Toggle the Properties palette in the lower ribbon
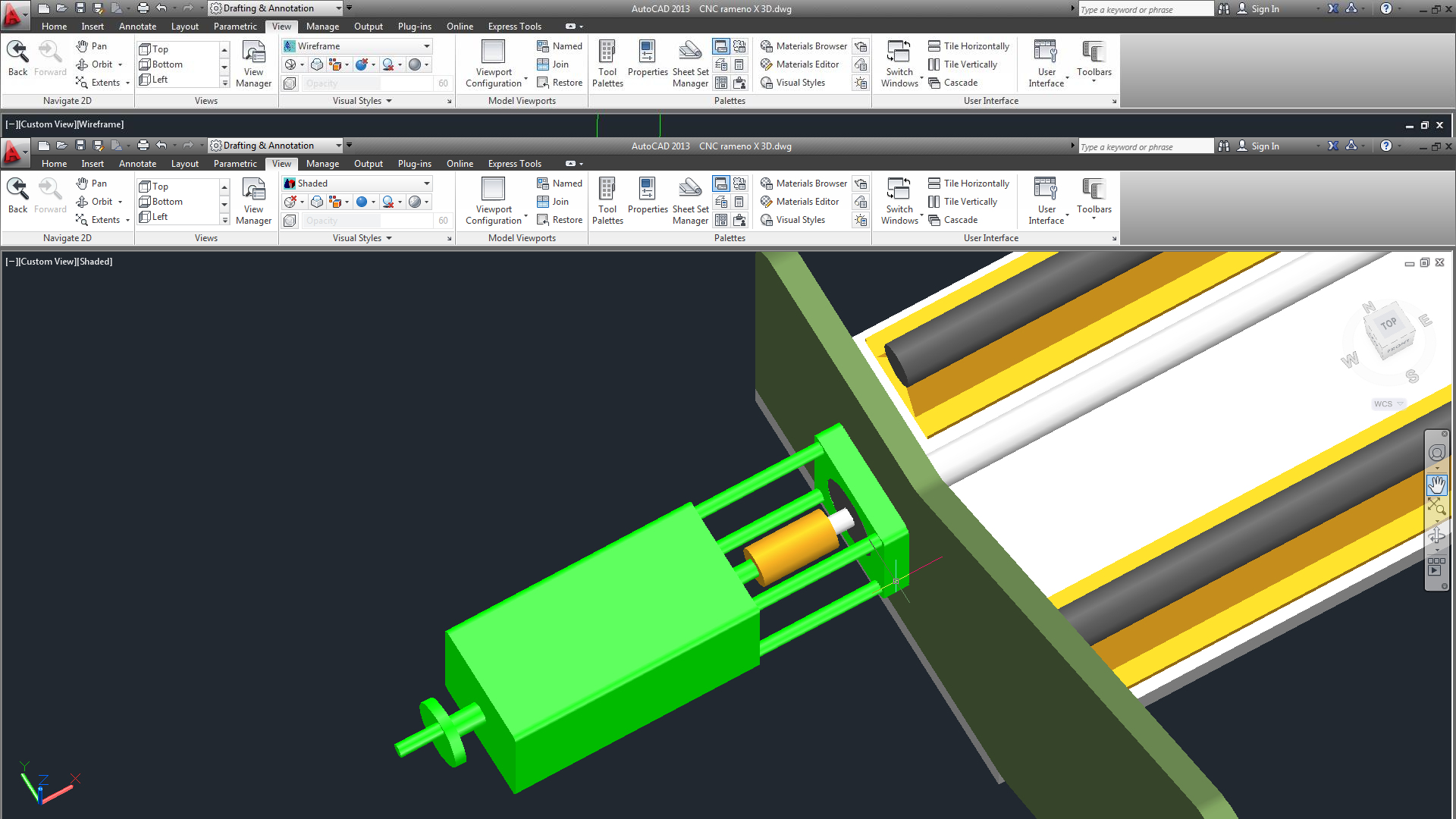 point(647,201)
